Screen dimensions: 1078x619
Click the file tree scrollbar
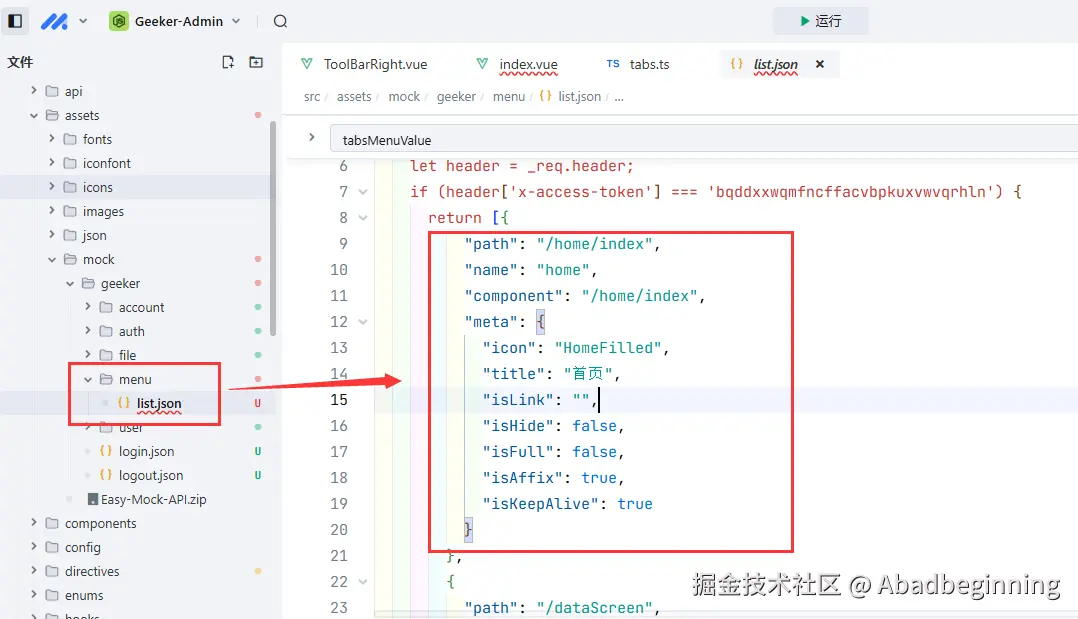tap(273, 228)
